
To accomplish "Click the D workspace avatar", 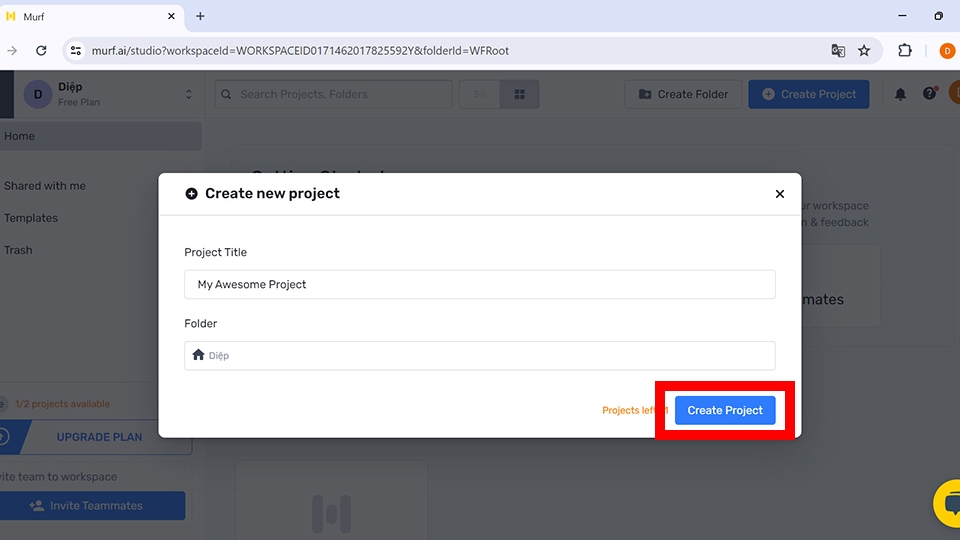I will pyautogui.click(x=38, y=94).
